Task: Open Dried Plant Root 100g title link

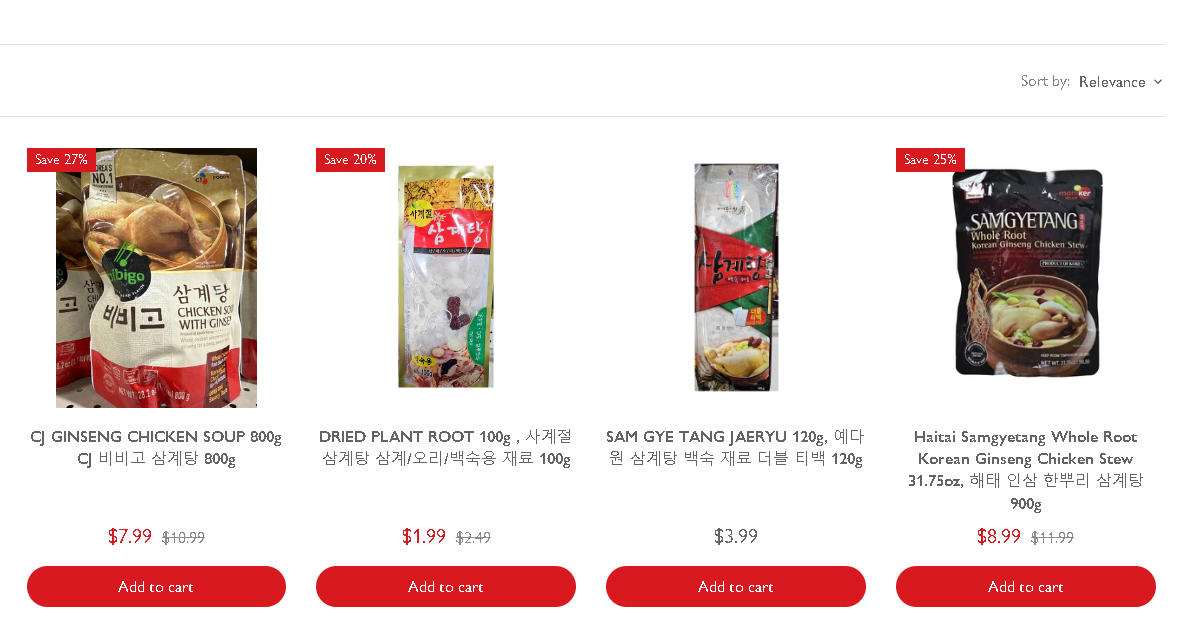Action: pyautogui.click(x=446, y=448)
